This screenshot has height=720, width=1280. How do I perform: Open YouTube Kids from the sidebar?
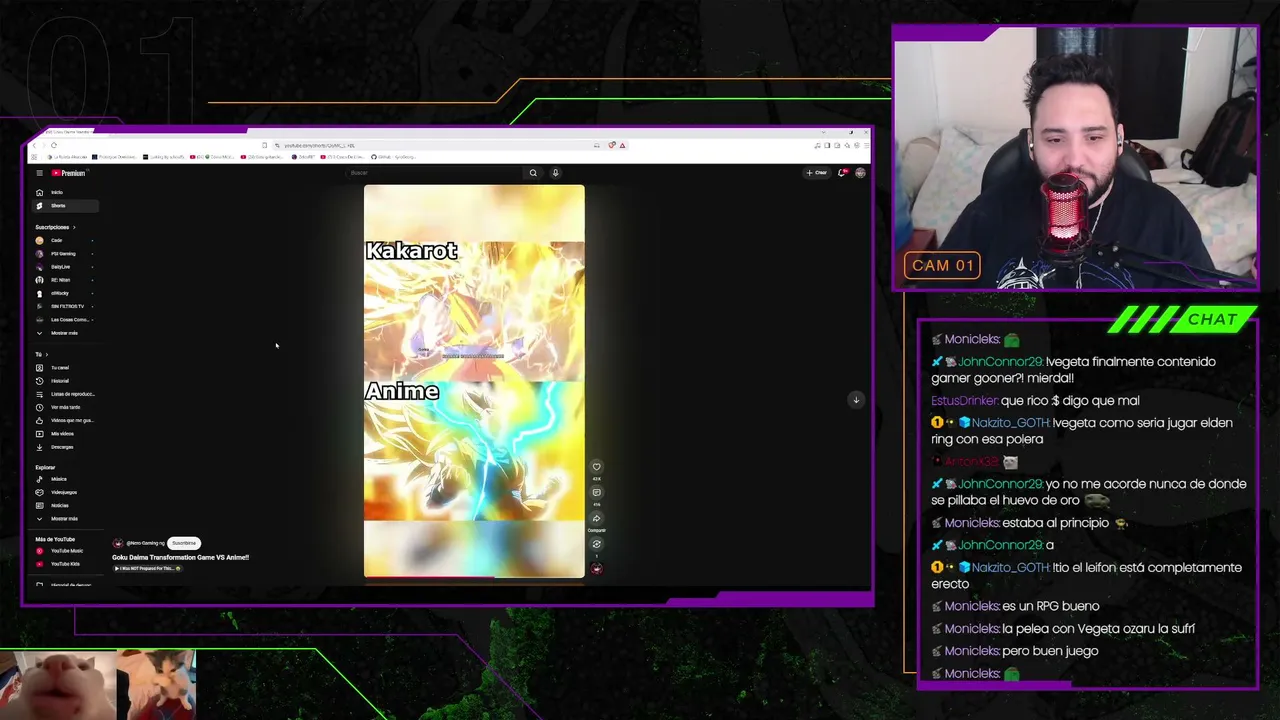(65, 564)
